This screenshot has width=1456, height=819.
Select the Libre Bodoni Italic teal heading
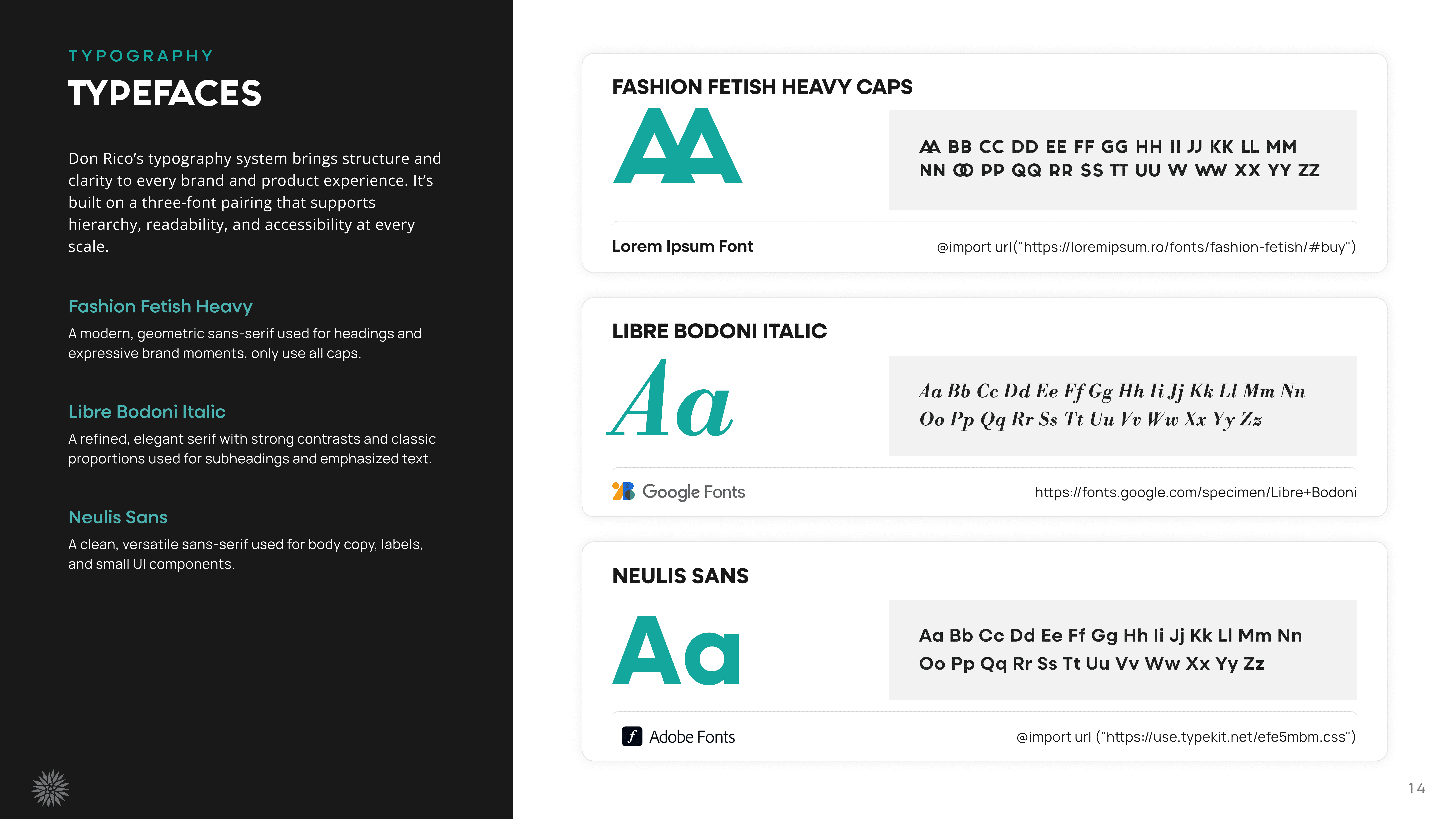pos(147,411)
